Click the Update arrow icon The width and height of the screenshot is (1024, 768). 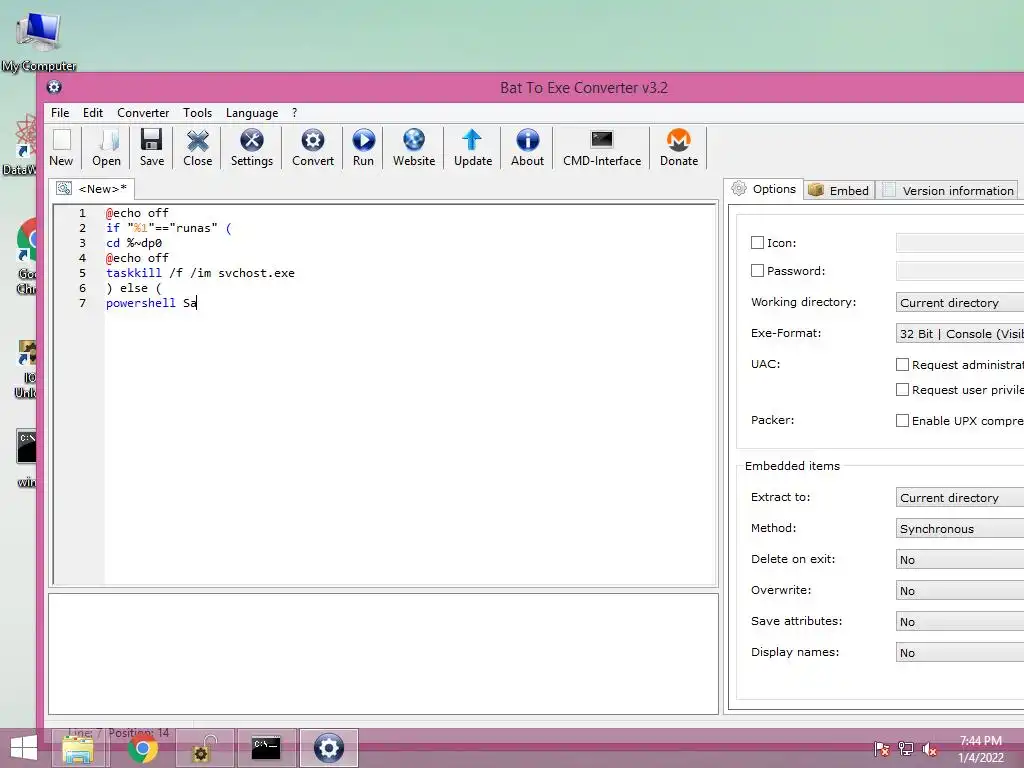[473, 148]
